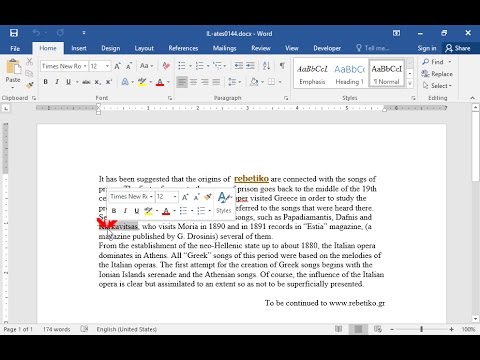The image size is (480, 360).
Task: Switch to the Review tab
Action: (x=261, y=48)
